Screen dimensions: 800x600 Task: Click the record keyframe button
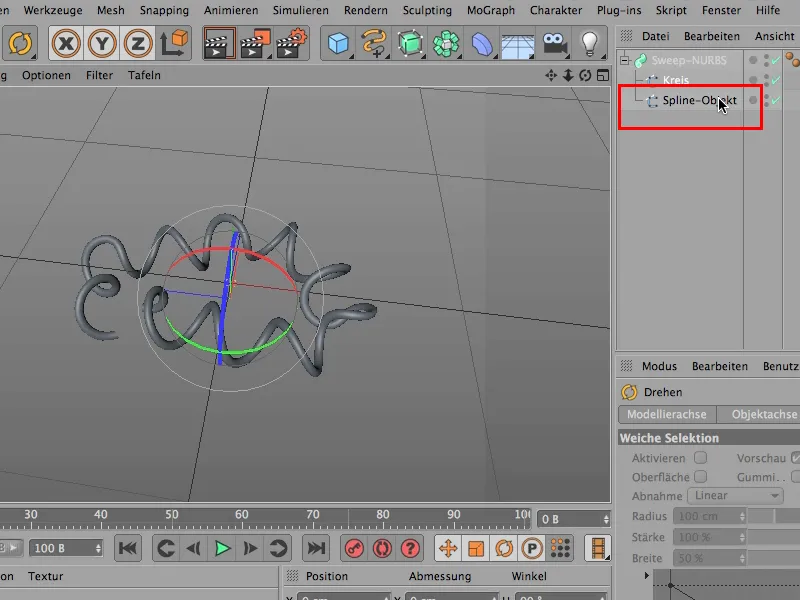coord(354,548)
